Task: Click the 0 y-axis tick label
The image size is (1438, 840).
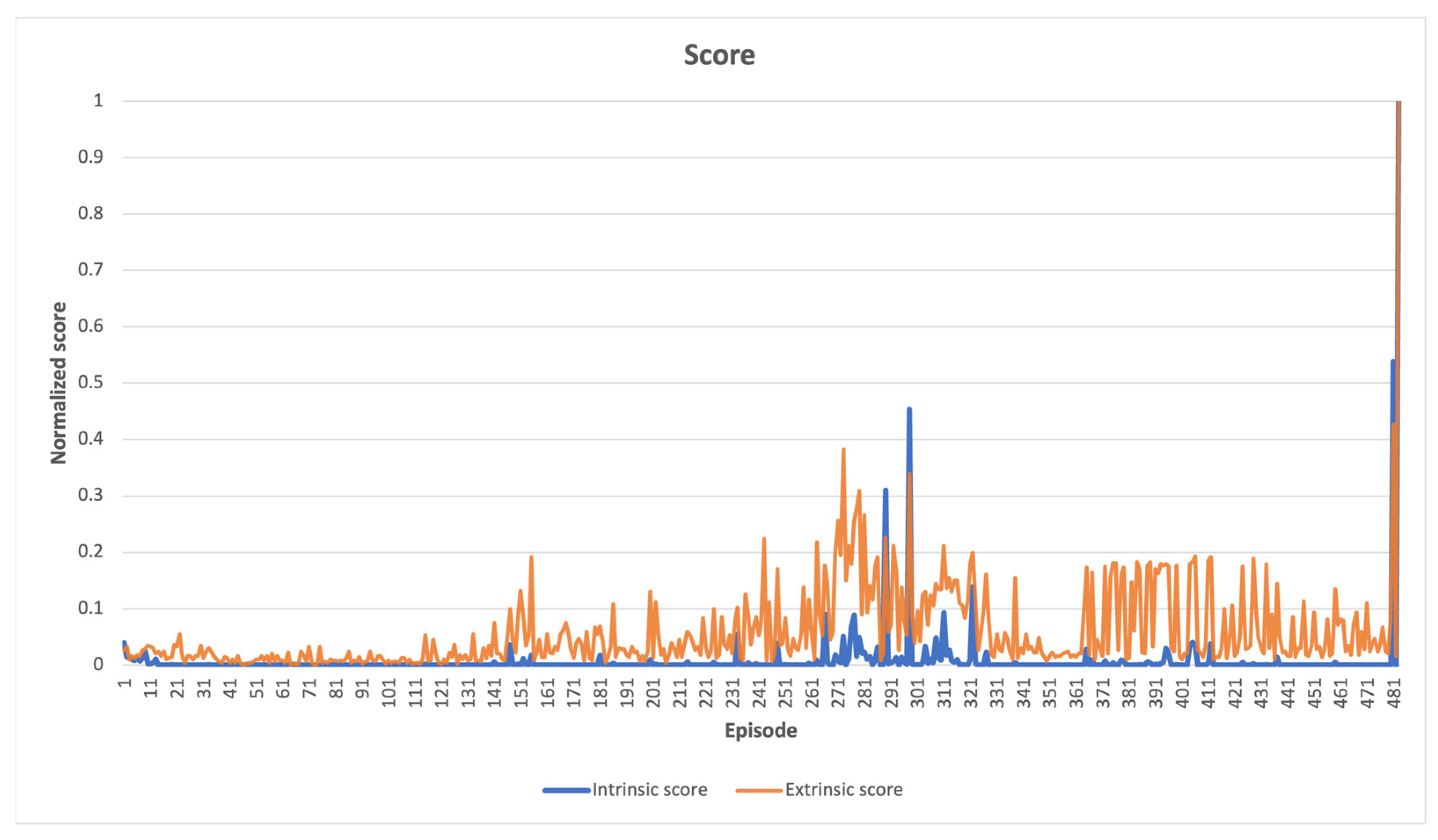Action: click(98, 664)
